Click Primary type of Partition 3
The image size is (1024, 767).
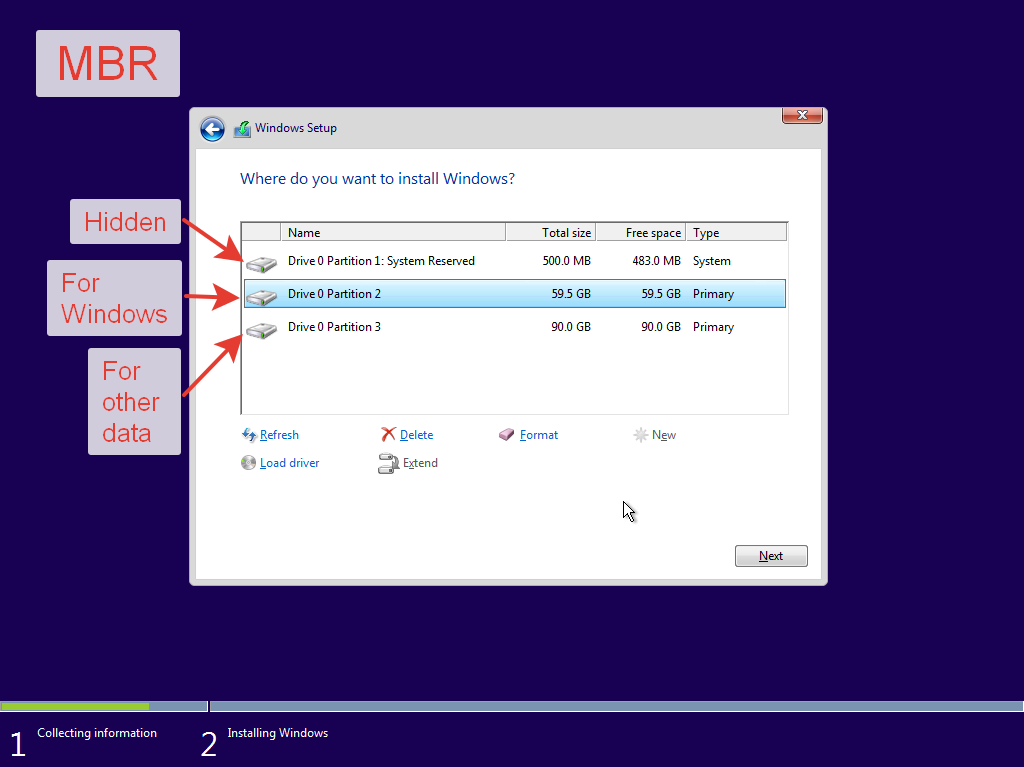(713, 327)
